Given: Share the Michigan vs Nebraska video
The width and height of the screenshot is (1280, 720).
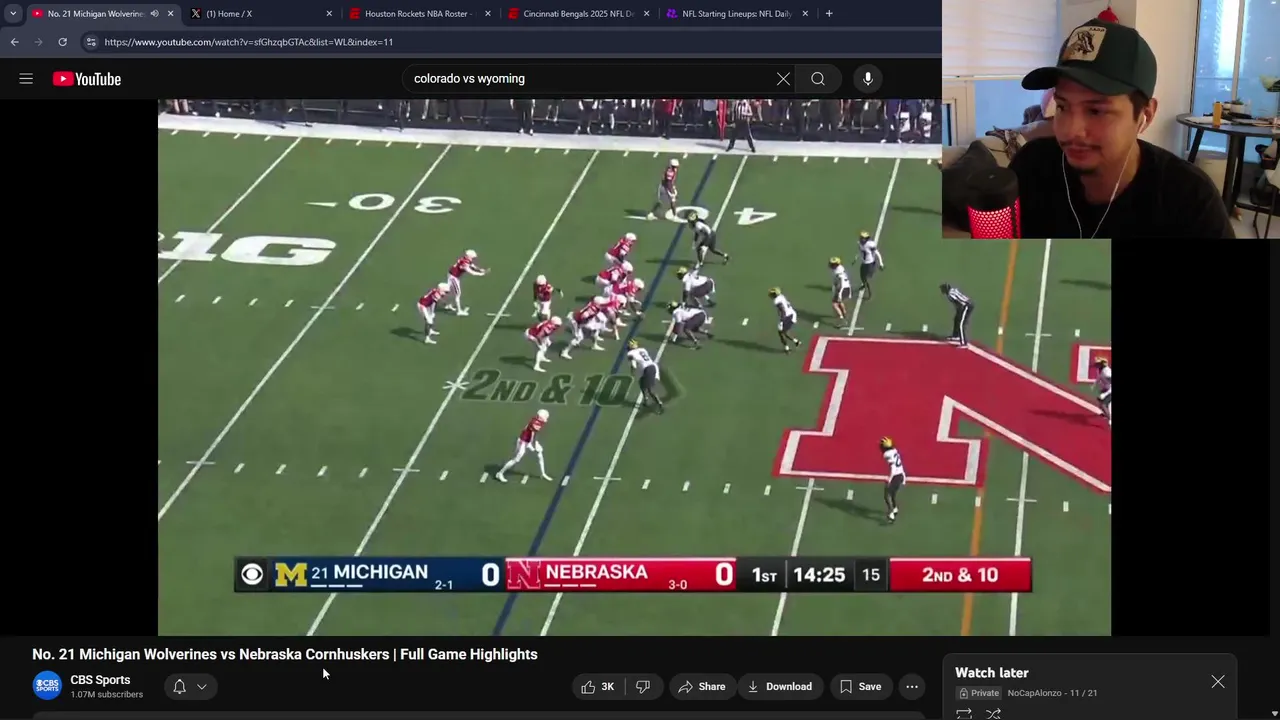Looking at the screenshot, I should (x=702, y=686).
